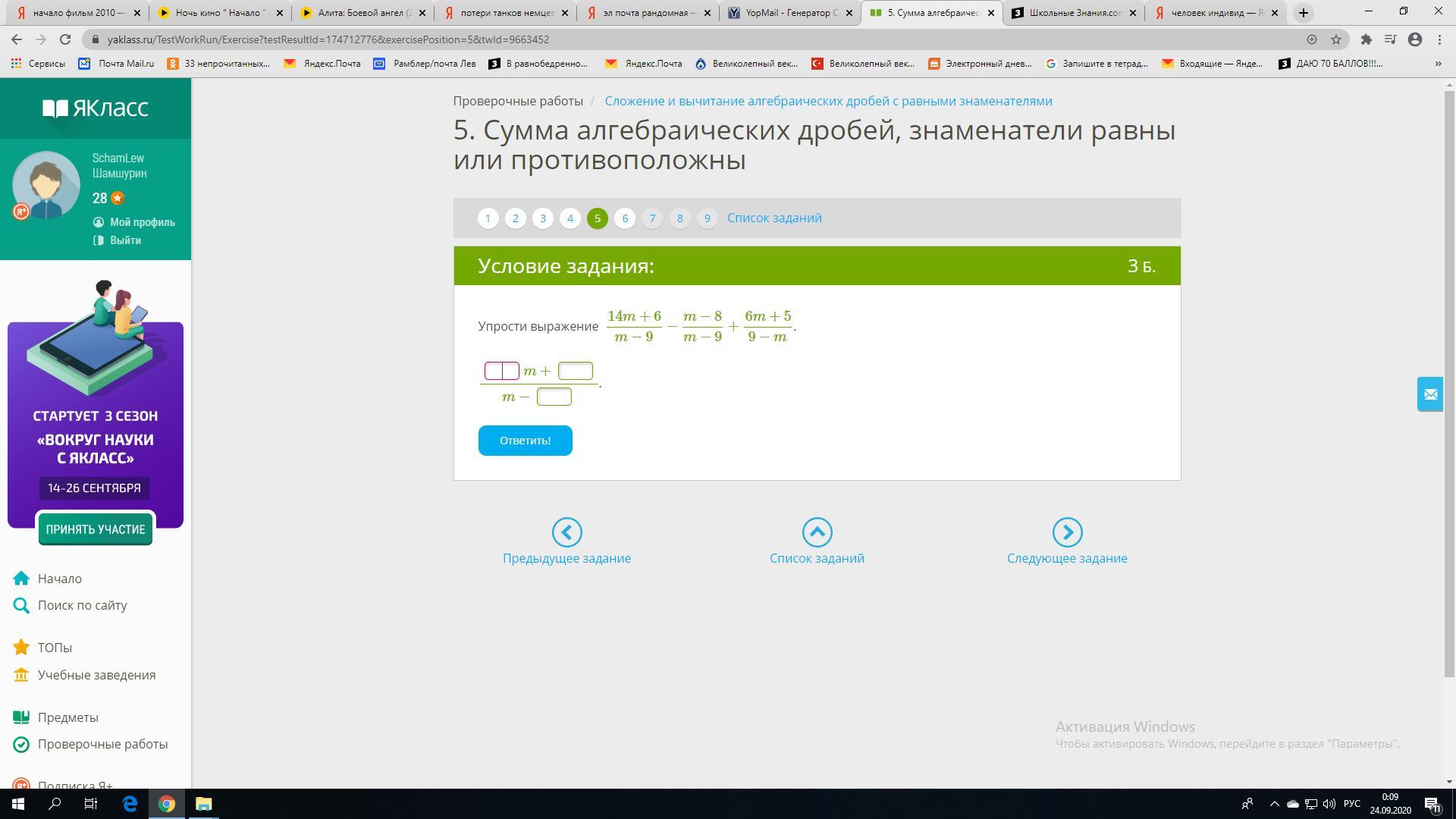Click the YaKlass logo in sidebar

96,108
